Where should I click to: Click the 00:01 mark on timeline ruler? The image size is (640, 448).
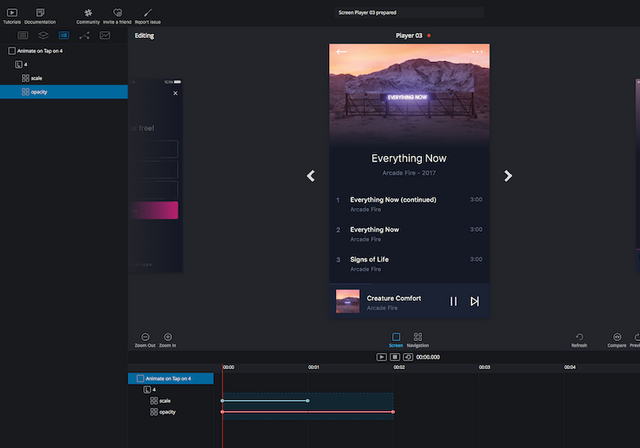pyautogui.click(x=313, y=367)
